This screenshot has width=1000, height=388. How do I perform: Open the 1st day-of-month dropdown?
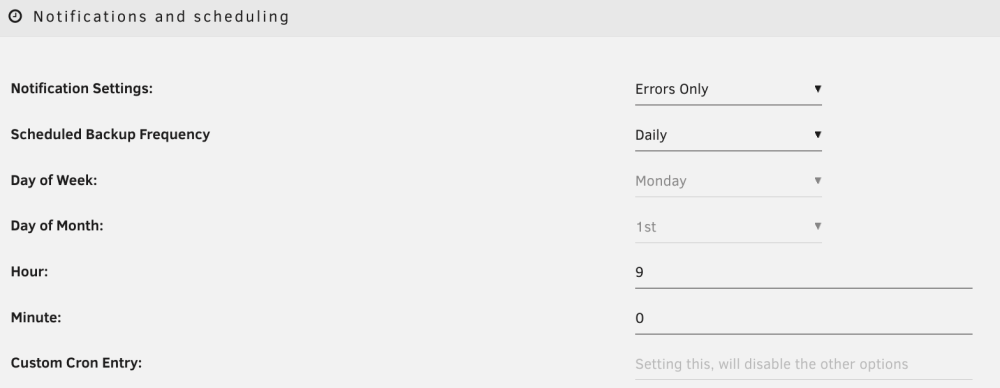pyautogui.click(x=728, y=227)
